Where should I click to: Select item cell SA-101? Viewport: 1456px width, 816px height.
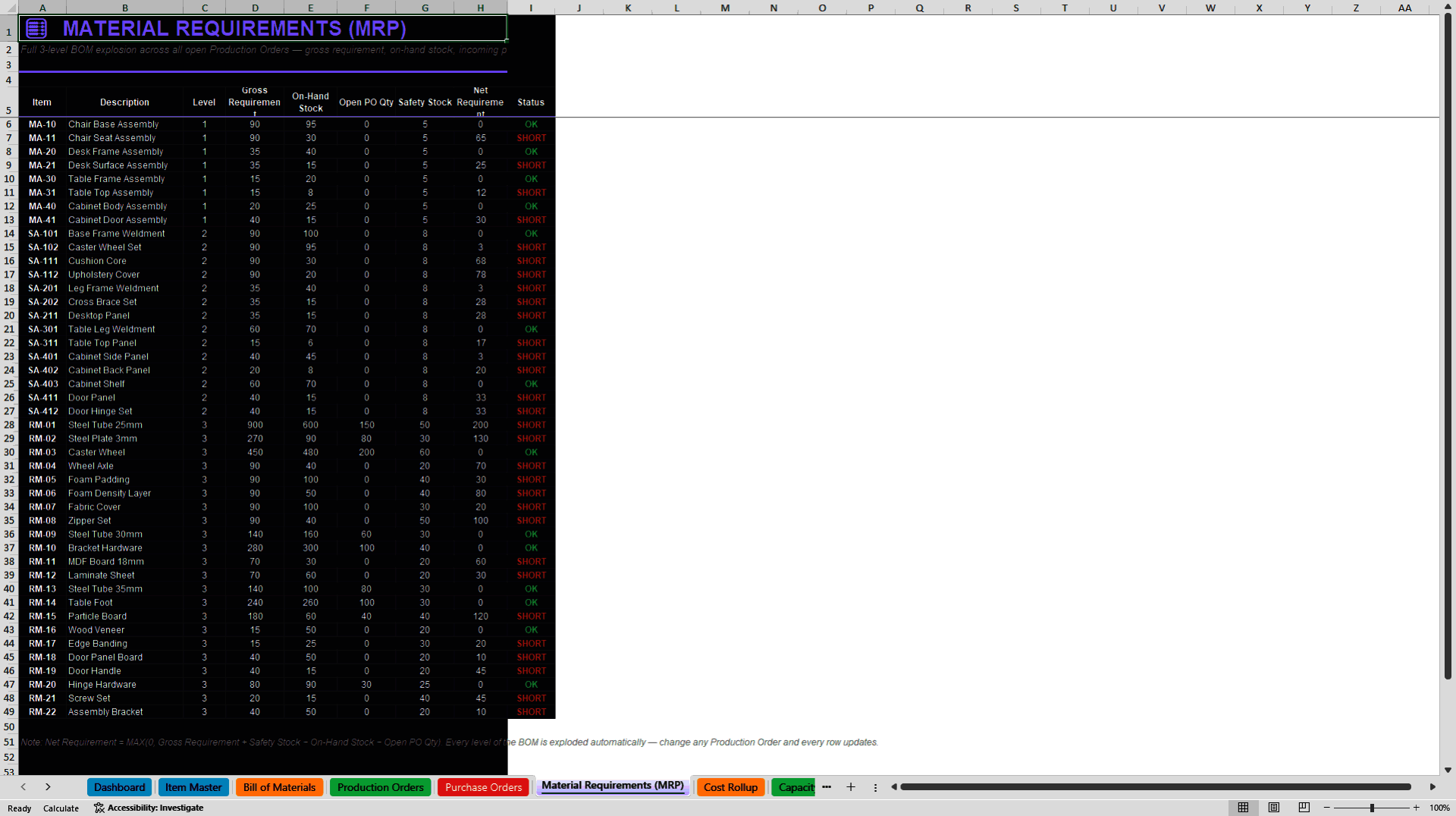pyautogui.click(x=42, y=234)
